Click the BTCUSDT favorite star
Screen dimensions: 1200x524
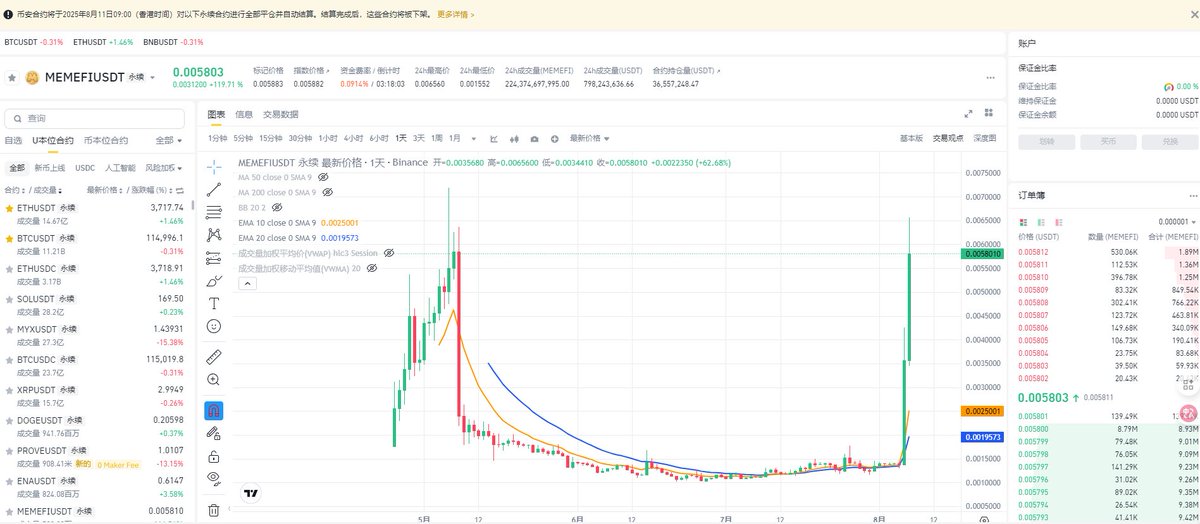point(10,238)
